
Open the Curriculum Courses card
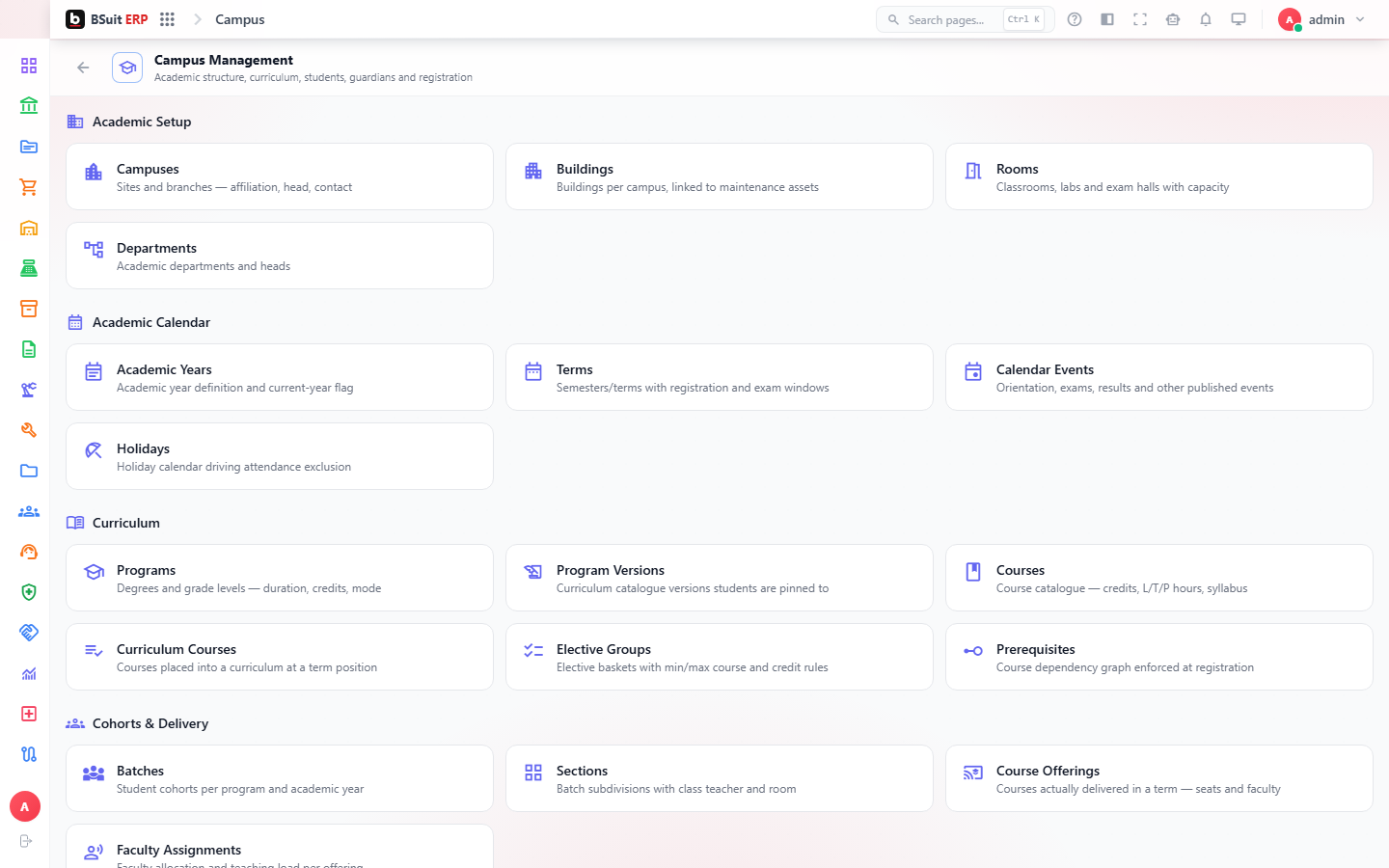click(x=280, y=657)
